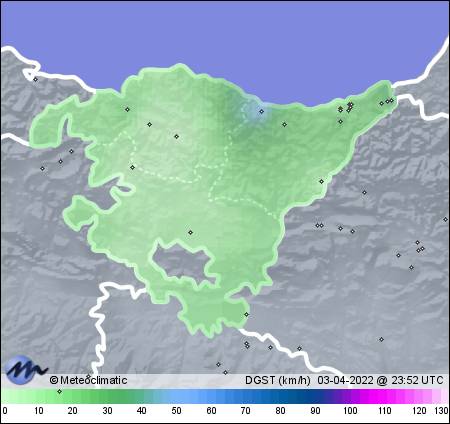Open the Meteoclimatic copyright link
450x424 pixels.
pos(88,380)
